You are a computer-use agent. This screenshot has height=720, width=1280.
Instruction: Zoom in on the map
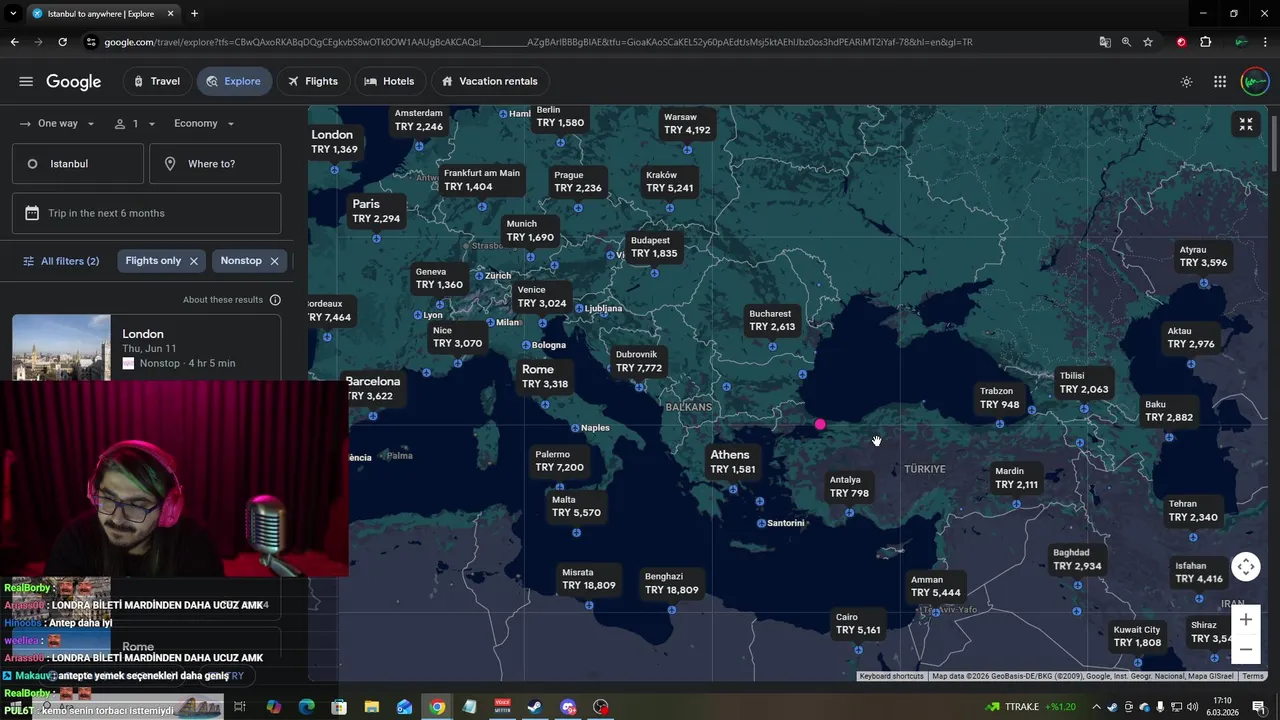pyautogui.click(x=1246, y=620)
